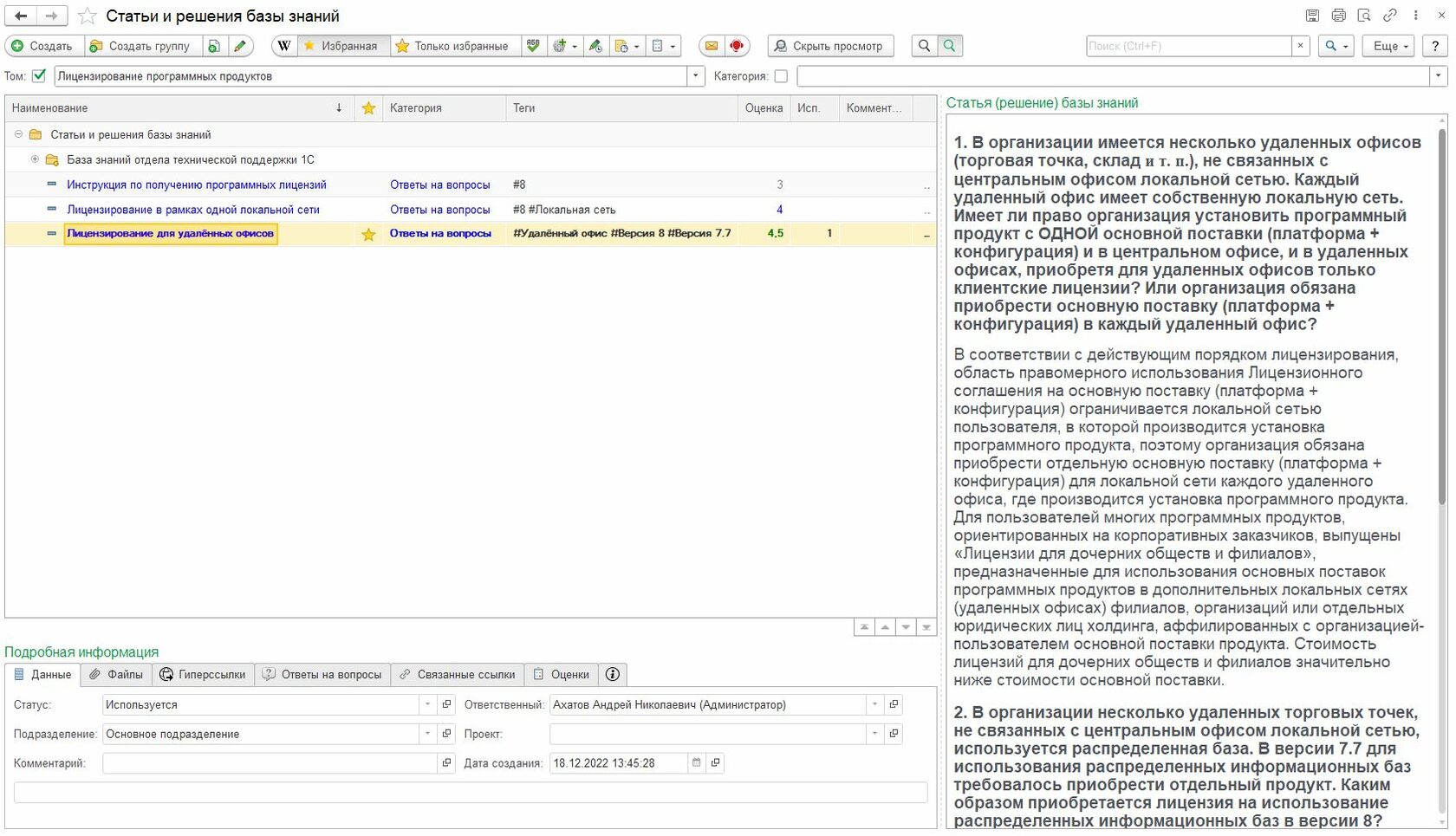Toggle Только избранные filter

456,46
